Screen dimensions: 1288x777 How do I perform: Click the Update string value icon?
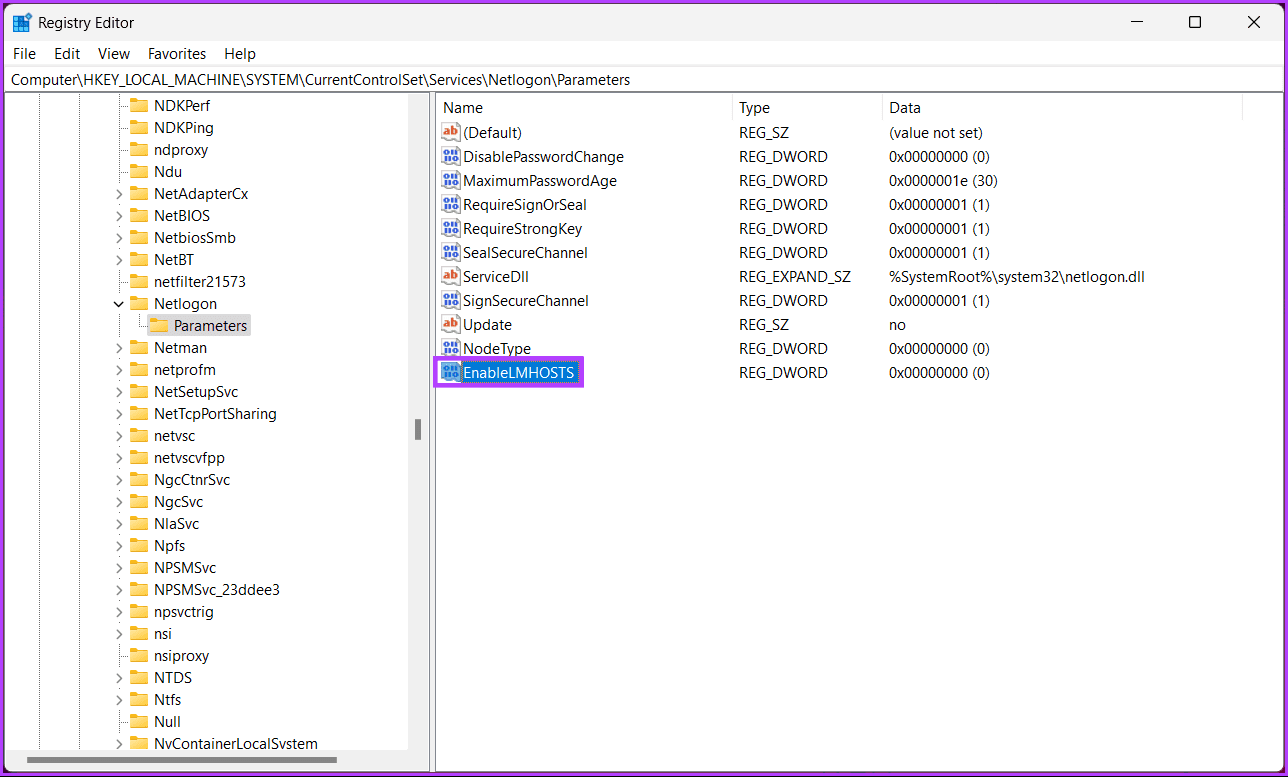coord(450,324)
